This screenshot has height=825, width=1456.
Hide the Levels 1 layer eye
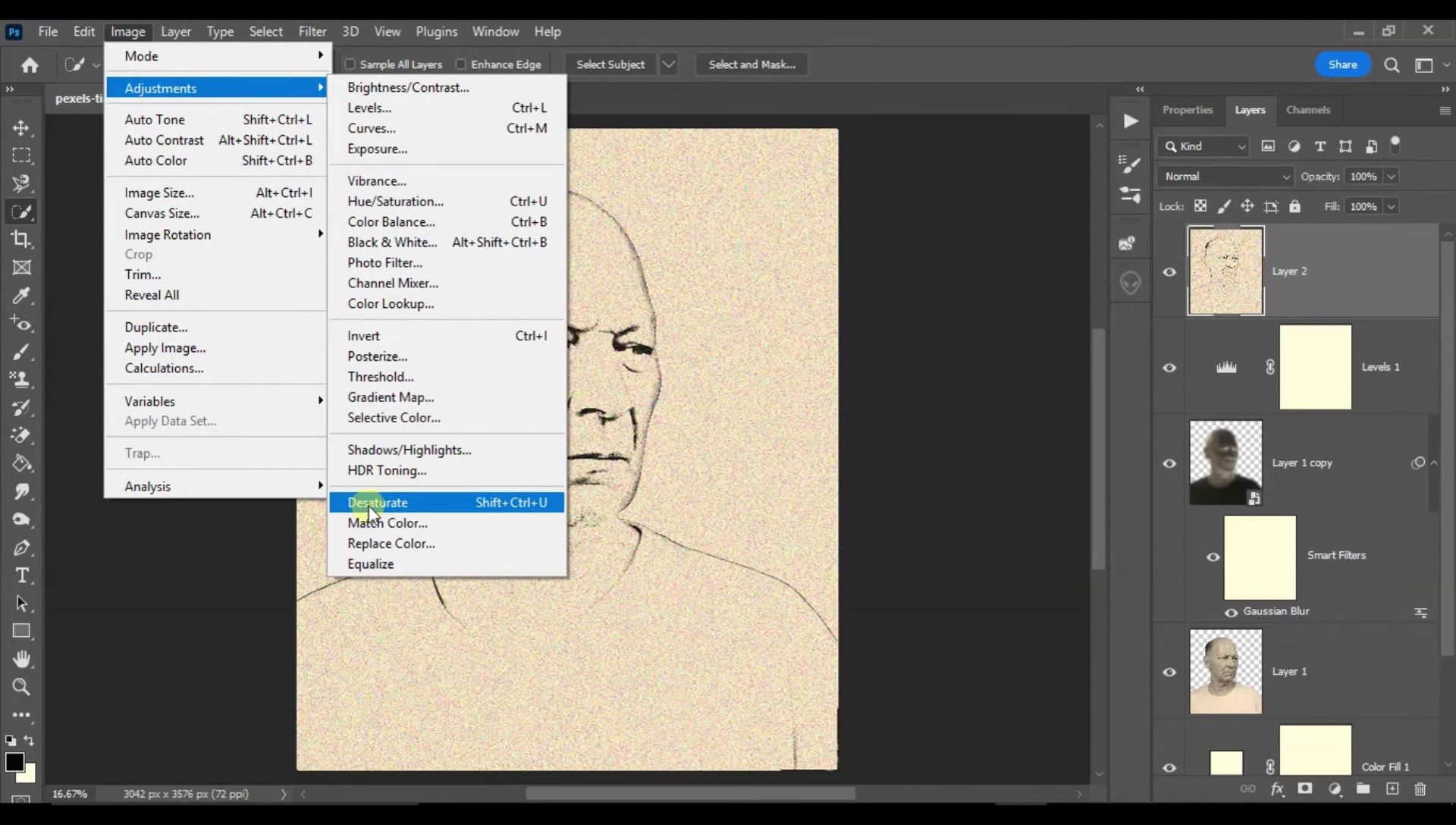1169,368
